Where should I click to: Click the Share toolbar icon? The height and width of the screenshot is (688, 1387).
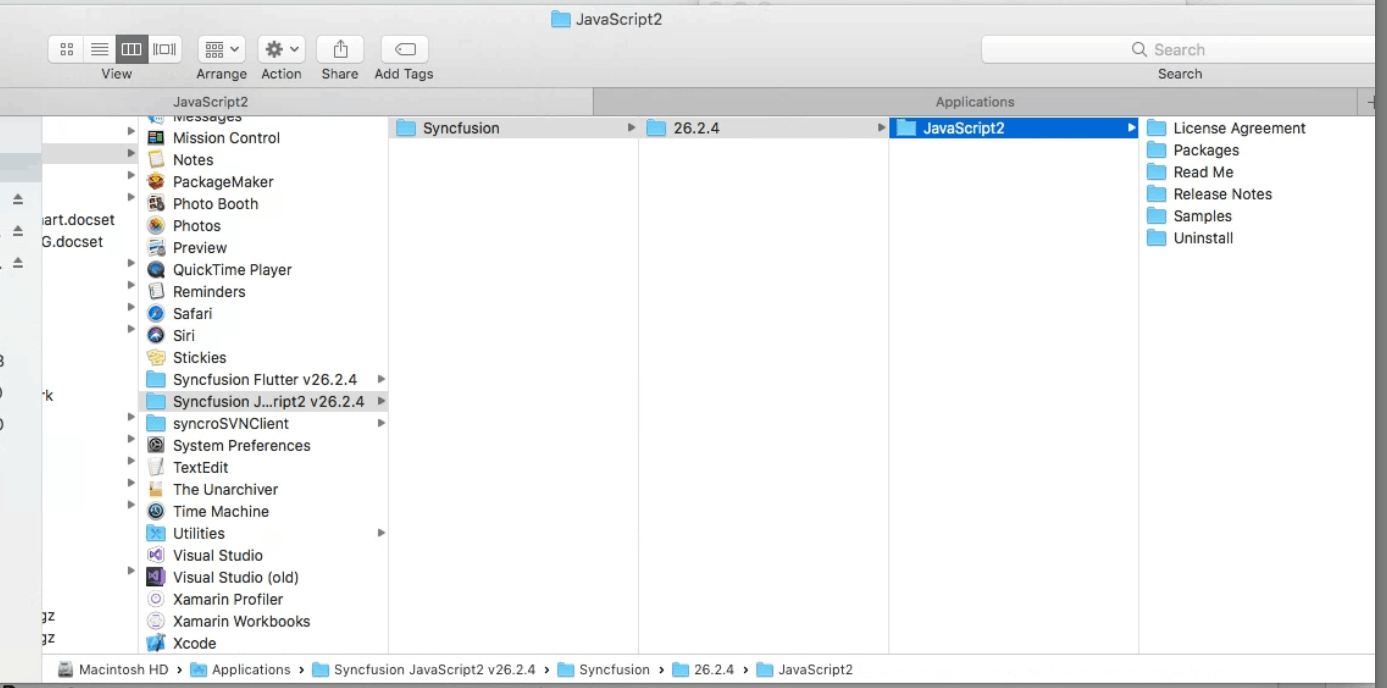pos(339,48)
